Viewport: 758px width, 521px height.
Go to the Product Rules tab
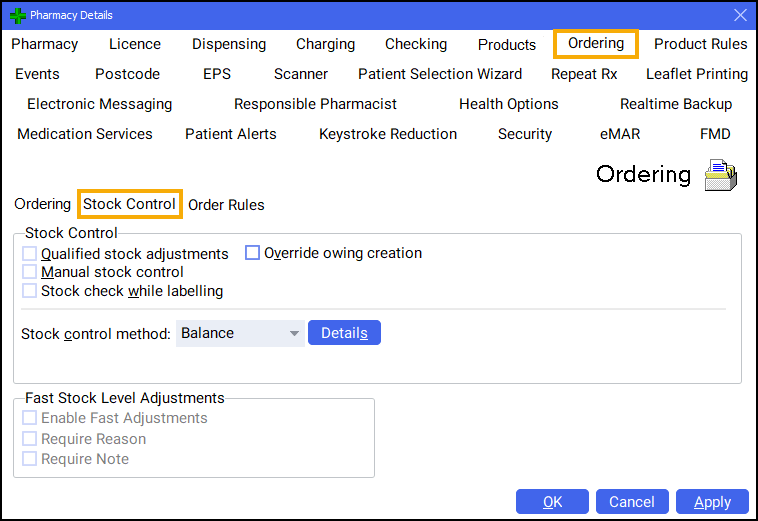pyautogui.click(x=700, y=44)
